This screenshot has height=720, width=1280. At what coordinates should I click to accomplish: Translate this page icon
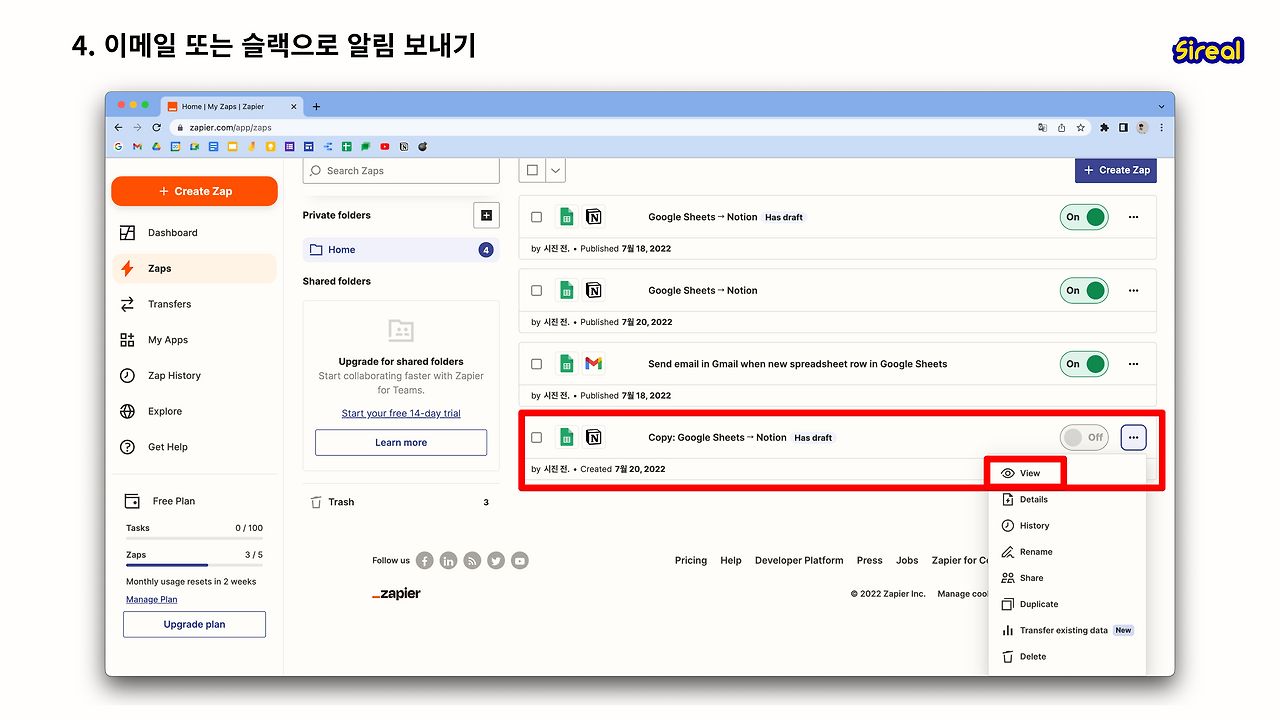[1042, 128]
